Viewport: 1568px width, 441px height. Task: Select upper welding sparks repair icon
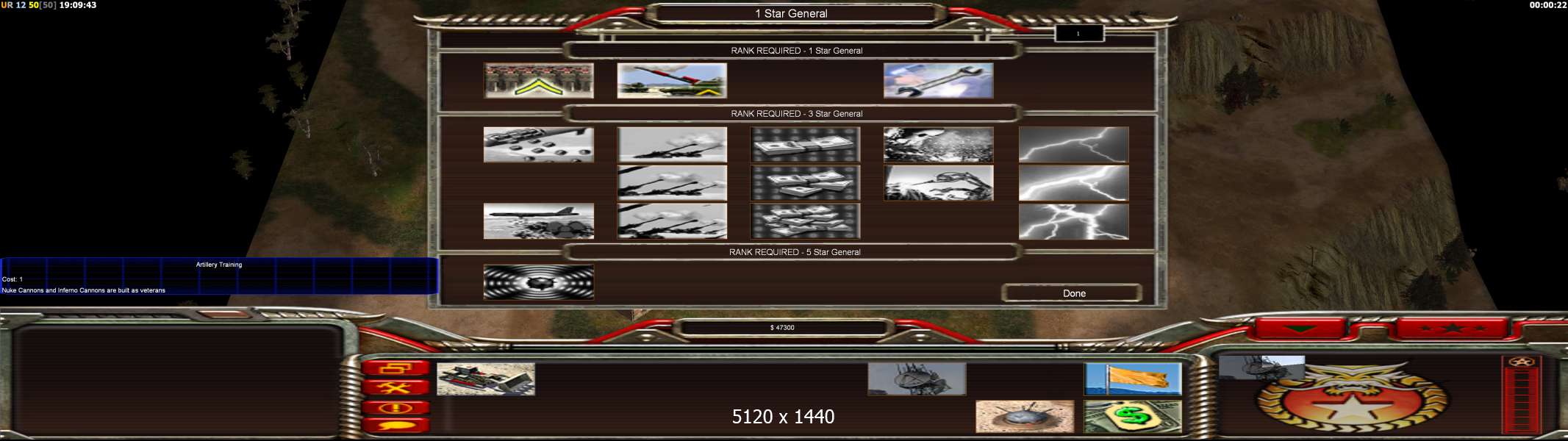click(x=938, y=145)
